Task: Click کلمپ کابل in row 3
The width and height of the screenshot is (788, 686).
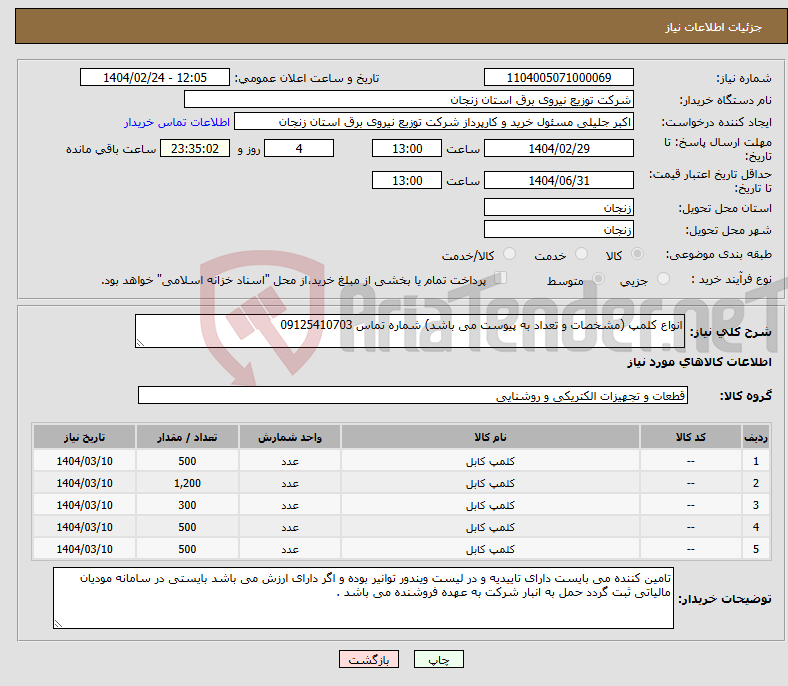Action: pos(490,505)
